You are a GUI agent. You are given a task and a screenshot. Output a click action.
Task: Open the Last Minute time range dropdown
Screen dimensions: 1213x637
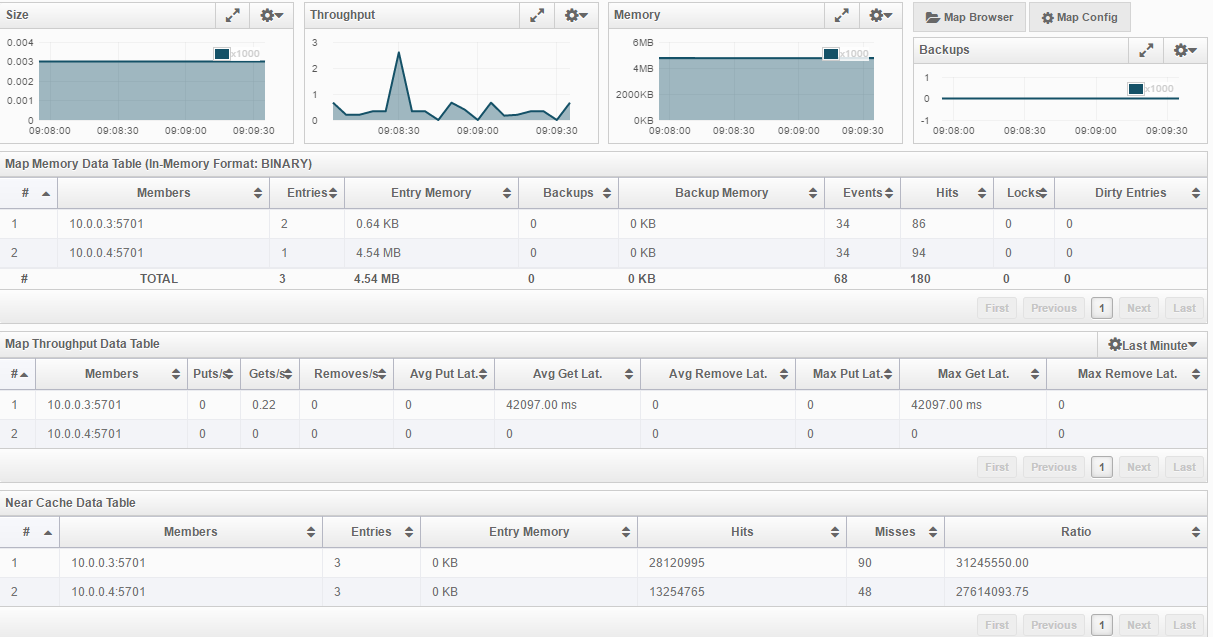[x=1152, y=345]
